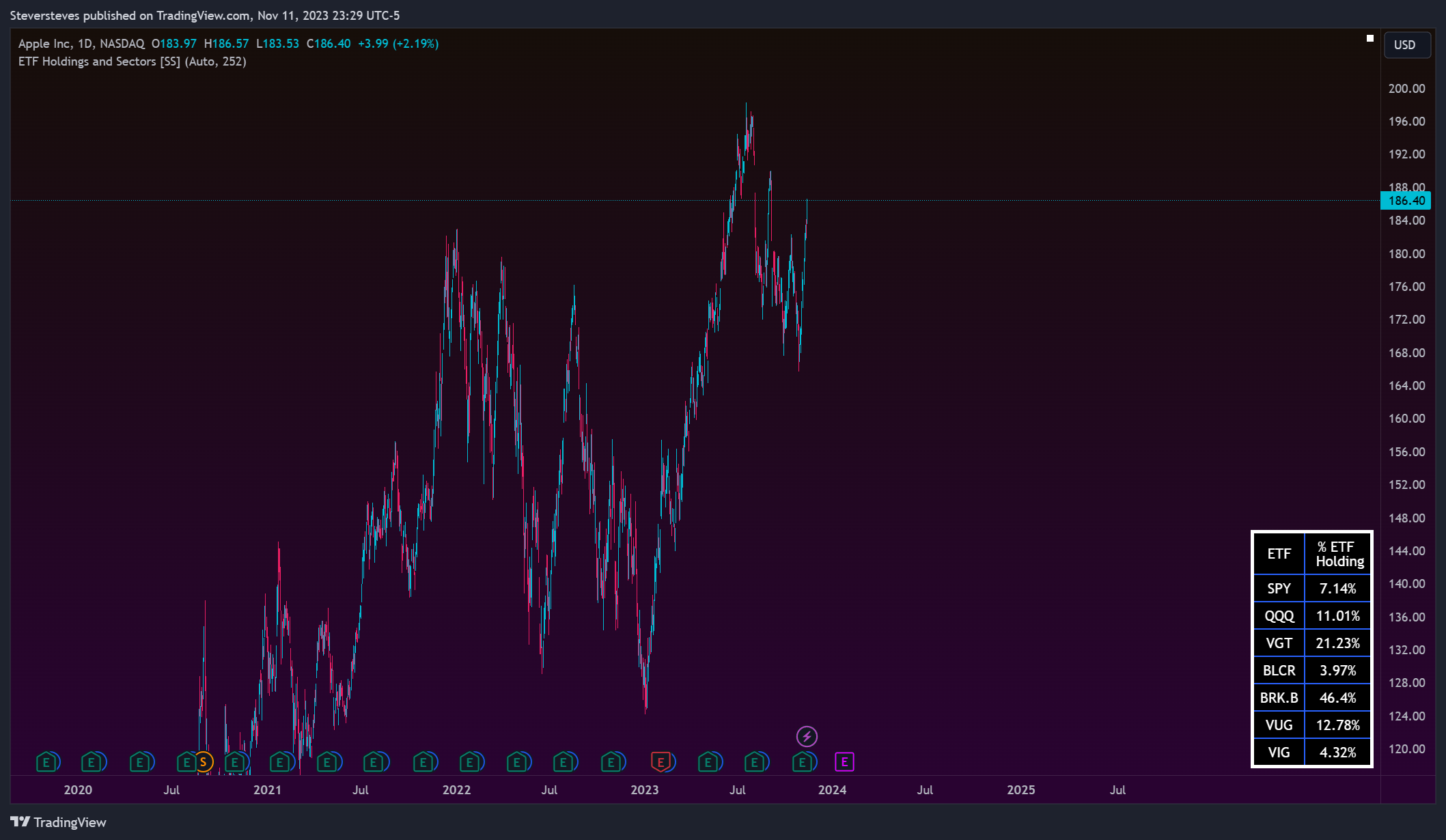Click the purple E upcoming earnings marker
Image resolution: width=1446 pixels, height=840 pixels.
click(x=845, y=762)
